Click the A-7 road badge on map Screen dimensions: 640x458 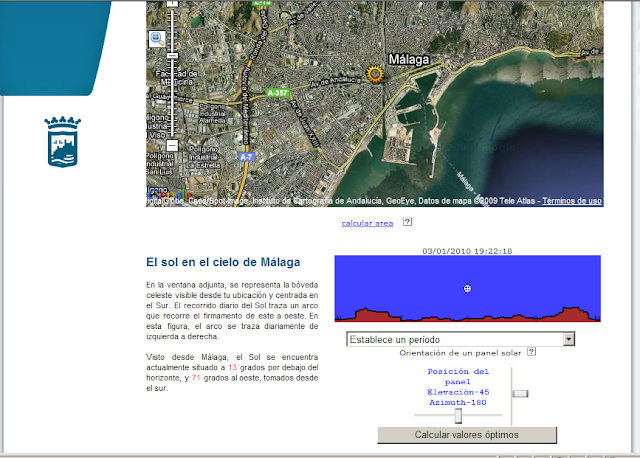[x=246, y=157]
